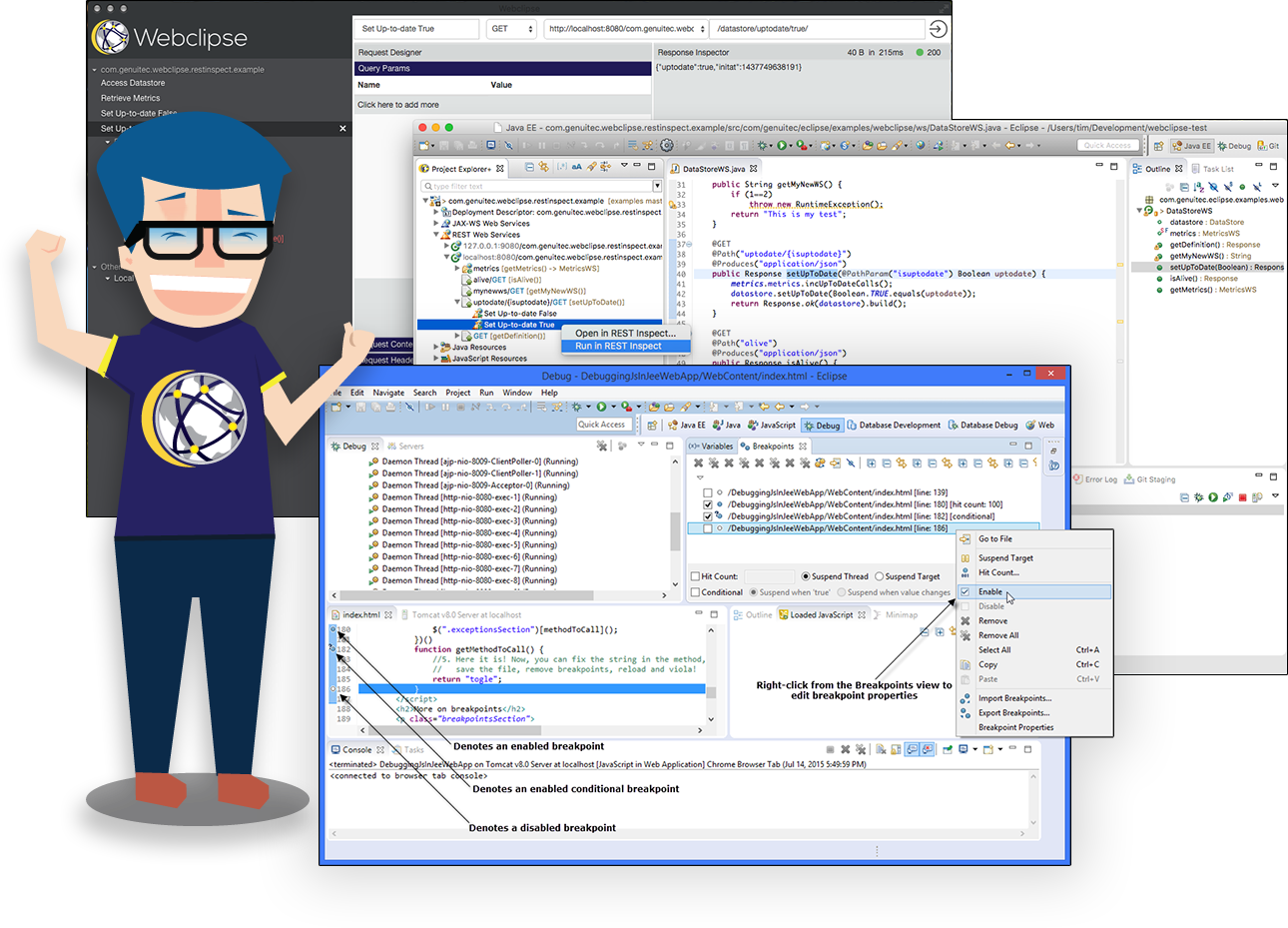Select Enable in the breakpoint context menu
The height and width of the screenshot is (928, 1288).
pos(1034,592)
